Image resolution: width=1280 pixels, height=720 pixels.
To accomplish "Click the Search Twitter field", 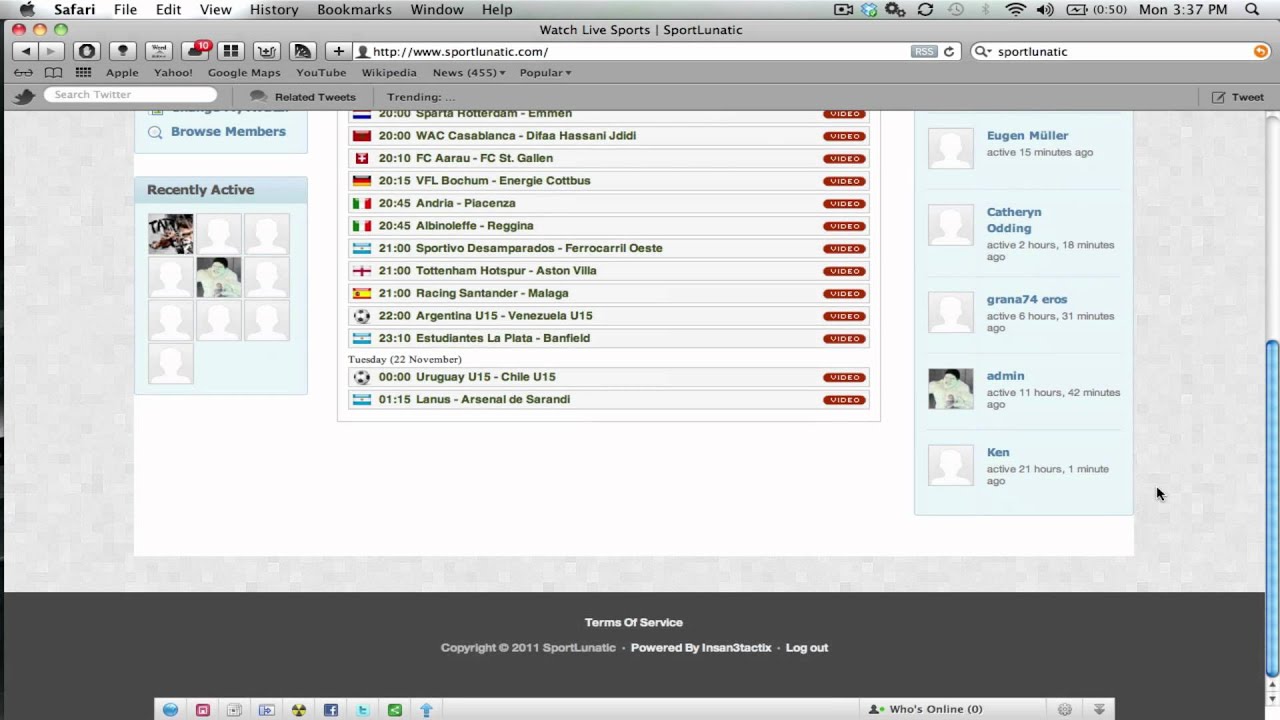I will (x=130, y=95).
